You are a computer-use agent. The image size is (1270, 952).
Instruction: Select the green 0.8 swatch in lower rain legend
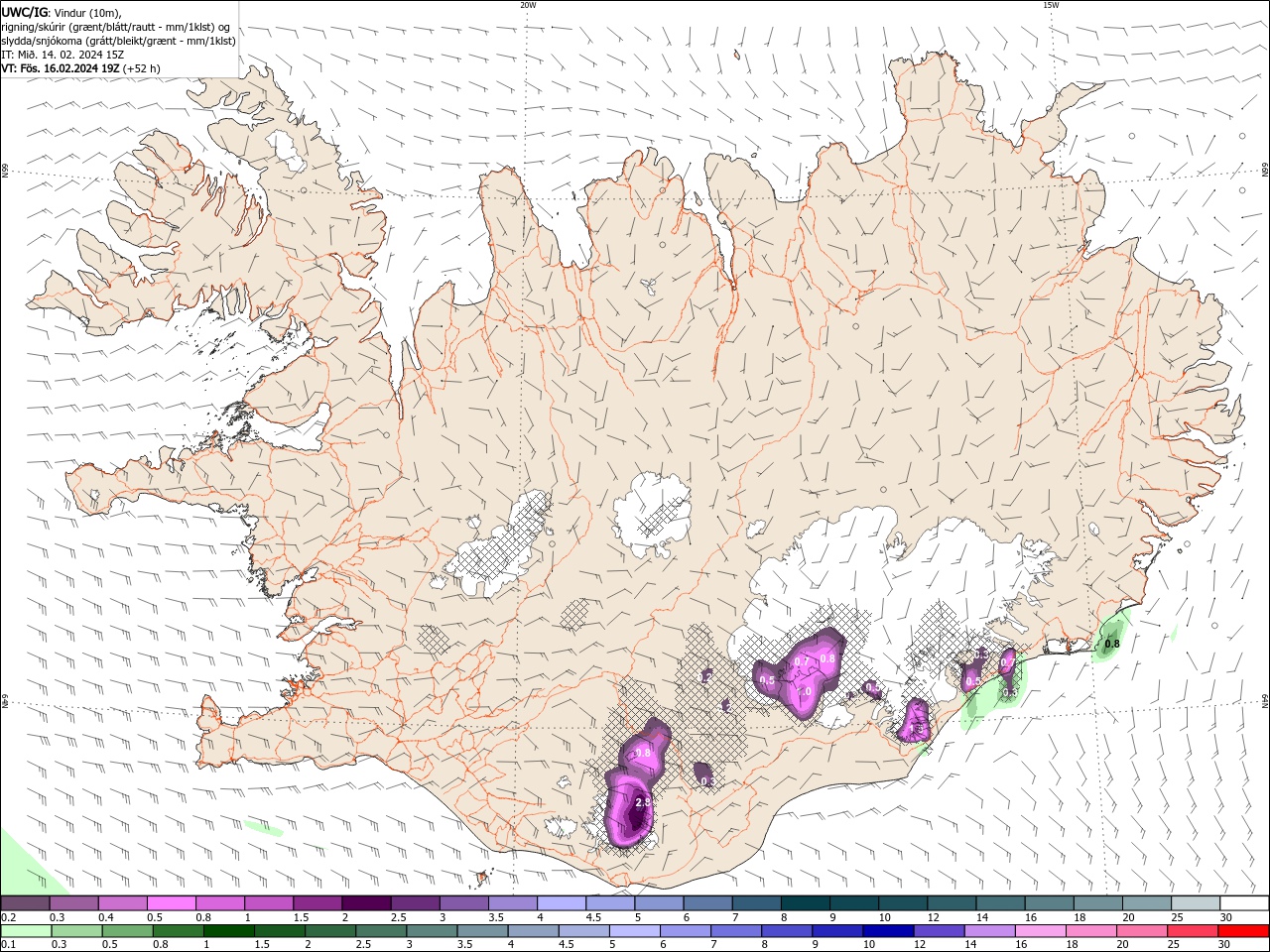coord(179,931)
